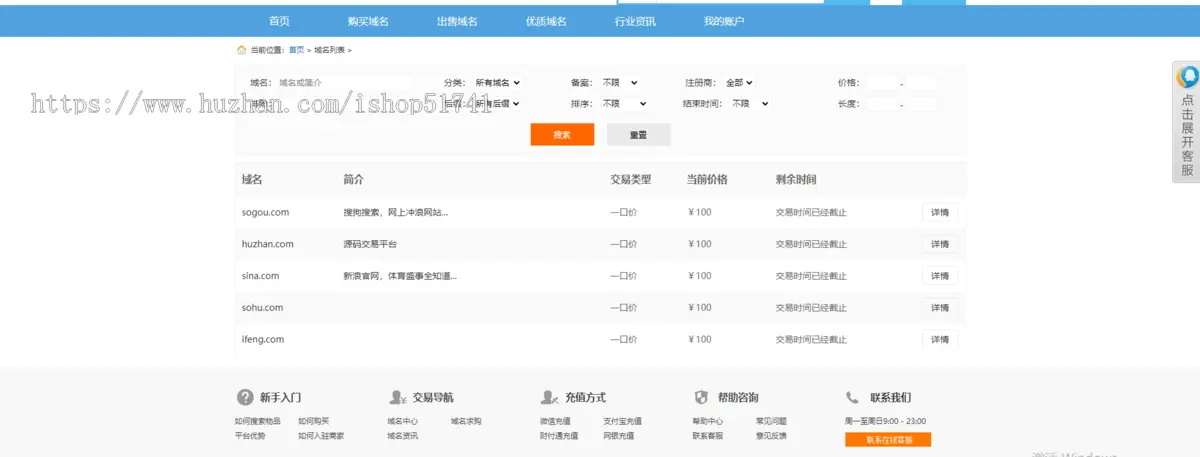The width and height of the screenshot is (1200, 457).
Task: Open 详情 for huzhan.com
Action: 939,244
